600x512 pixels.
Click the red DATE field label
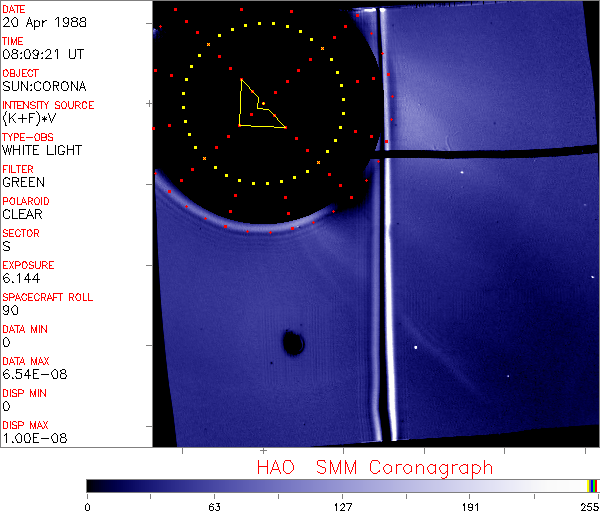[15, 9]
